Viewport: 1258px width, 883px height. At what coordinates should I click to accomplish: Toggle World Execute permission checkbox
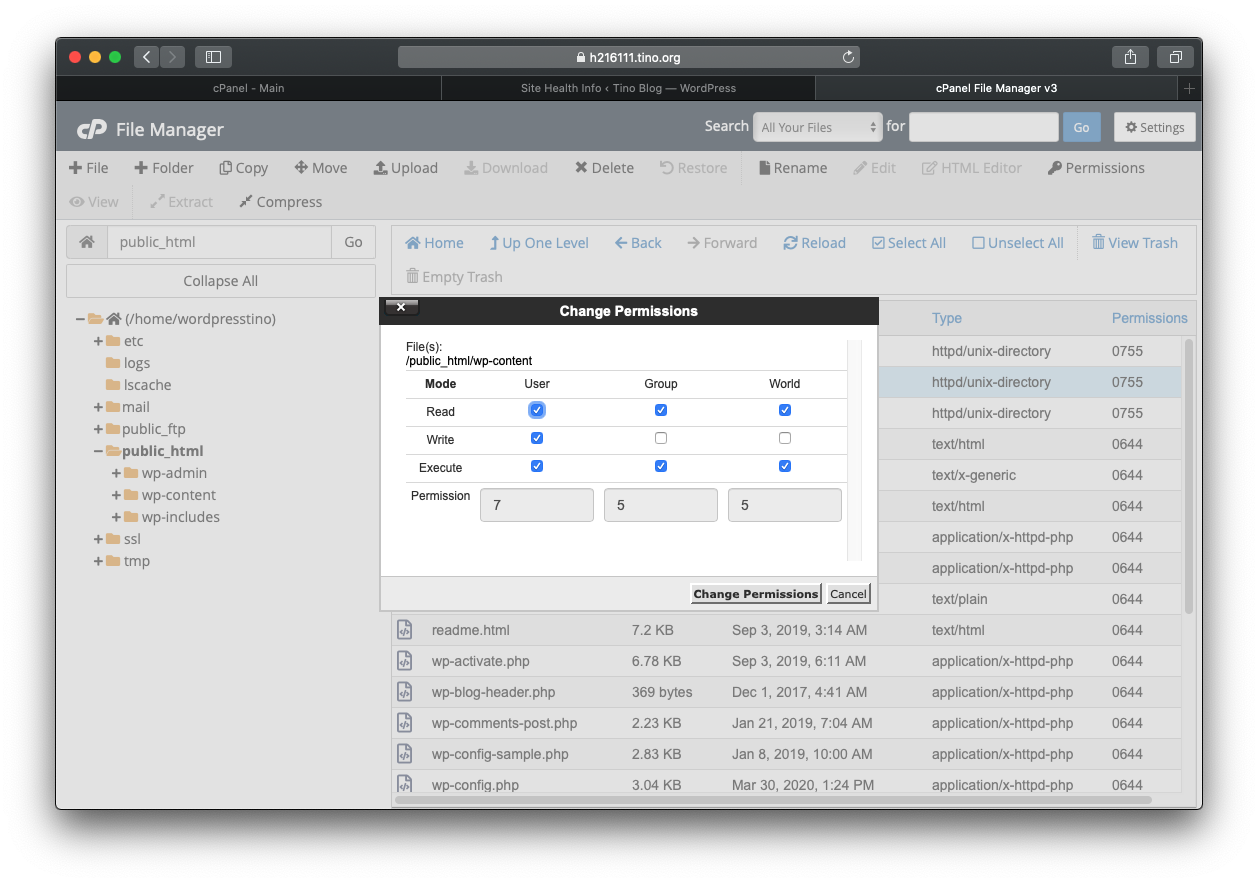click(785, 466)
